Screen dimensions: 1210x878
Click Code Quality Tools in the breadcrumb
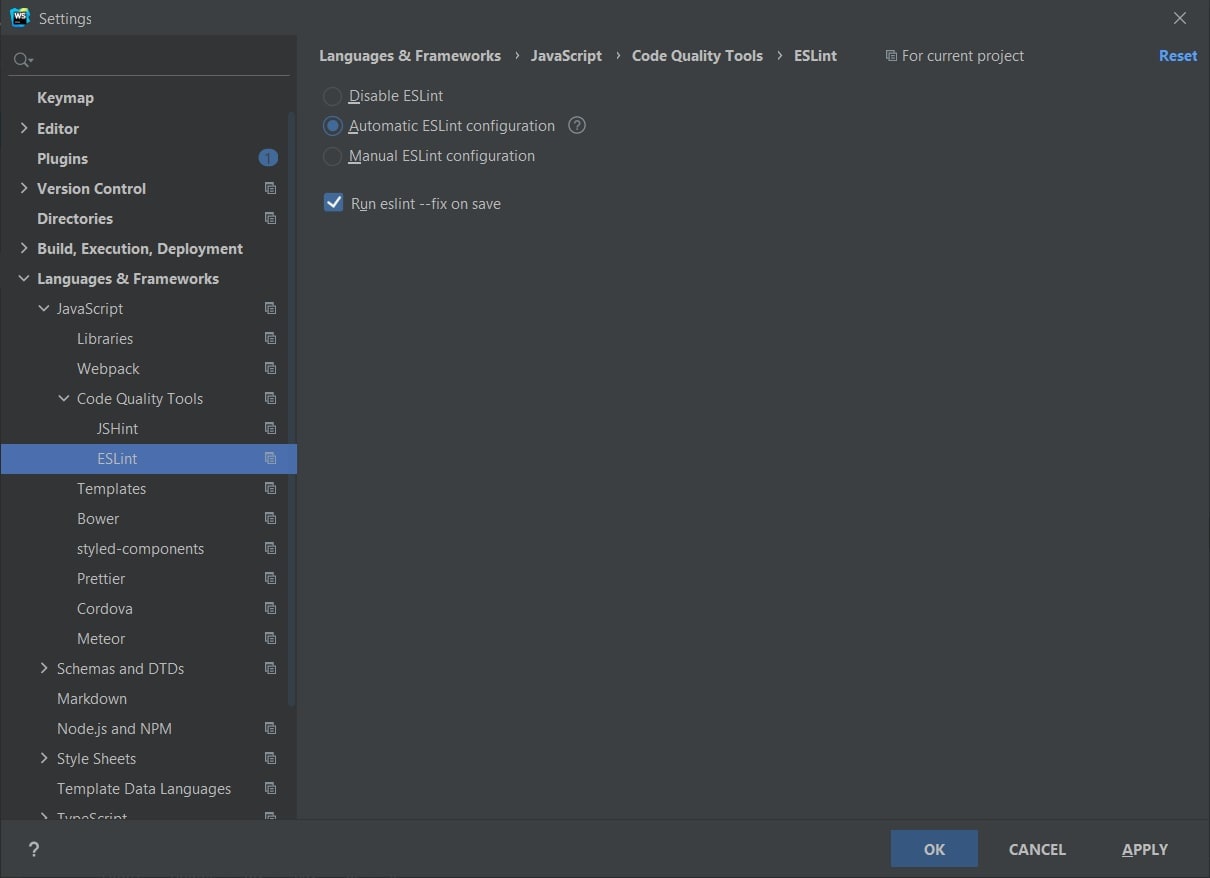coord(697,56)
